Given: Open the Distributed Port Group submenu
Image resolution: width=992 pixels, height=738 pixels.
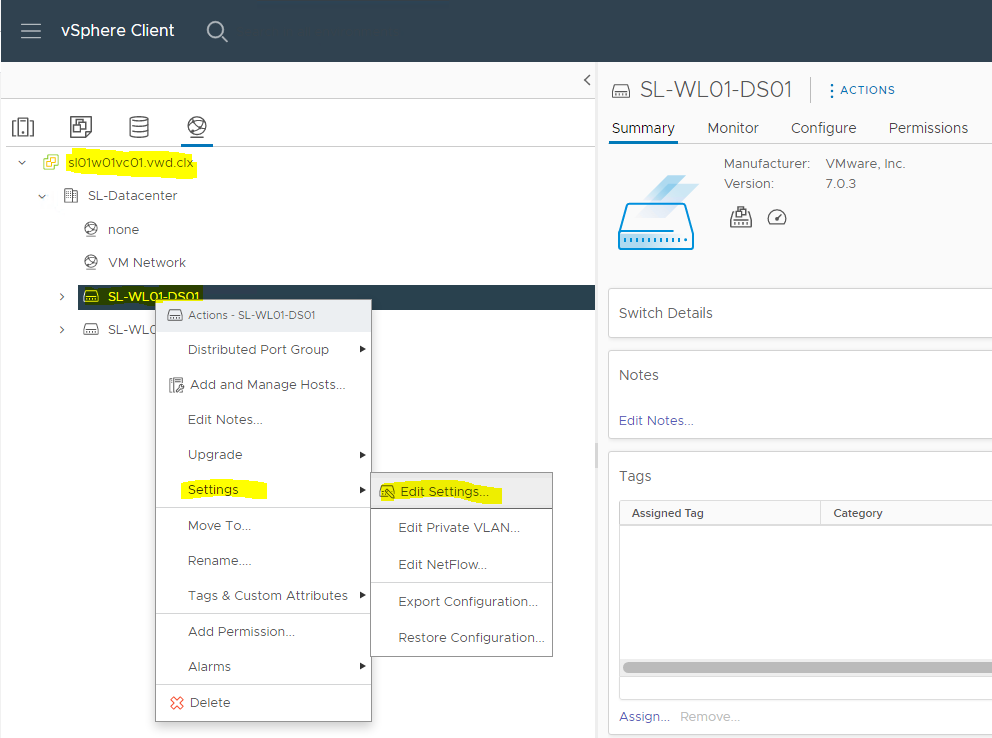Looking at the screenshot, I should 263,349.
